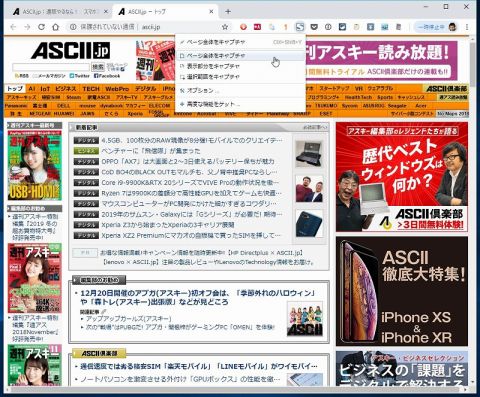Open the IoT navigation tab
The width and height of the screenshot is (480, 397).
[x=45, y=89]
